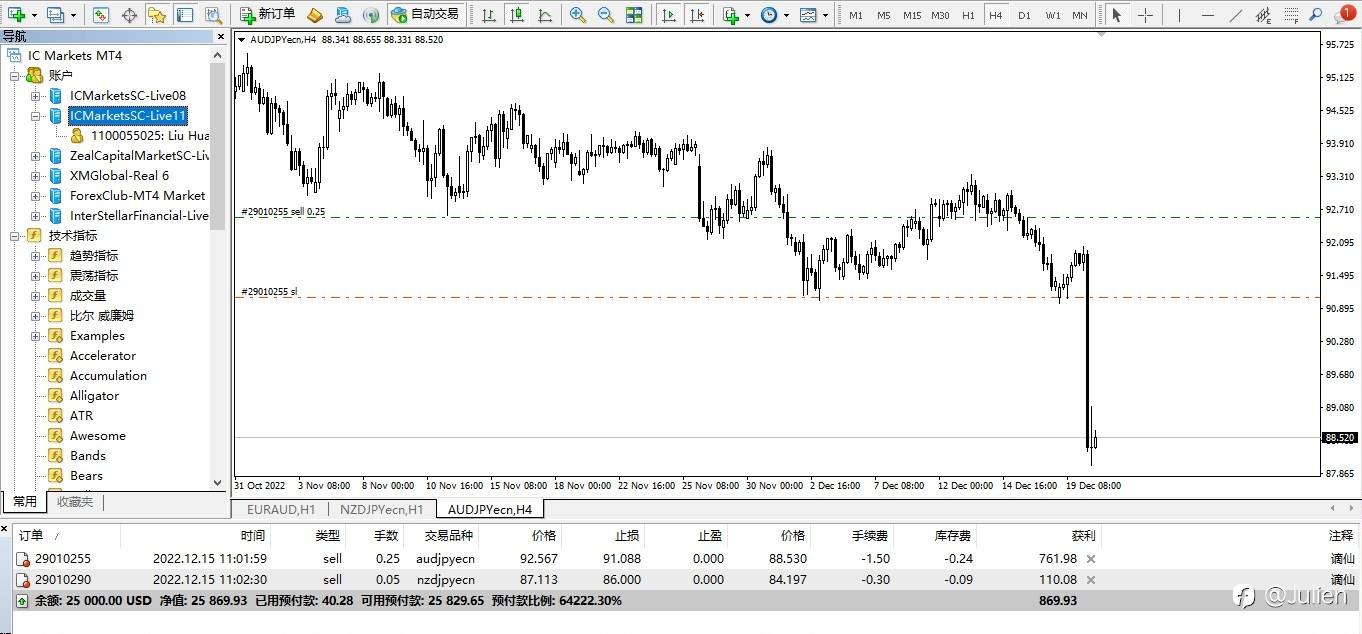Switch chart to bar chart
This screenshot has width=1362, height=634.
click(488, 15)
